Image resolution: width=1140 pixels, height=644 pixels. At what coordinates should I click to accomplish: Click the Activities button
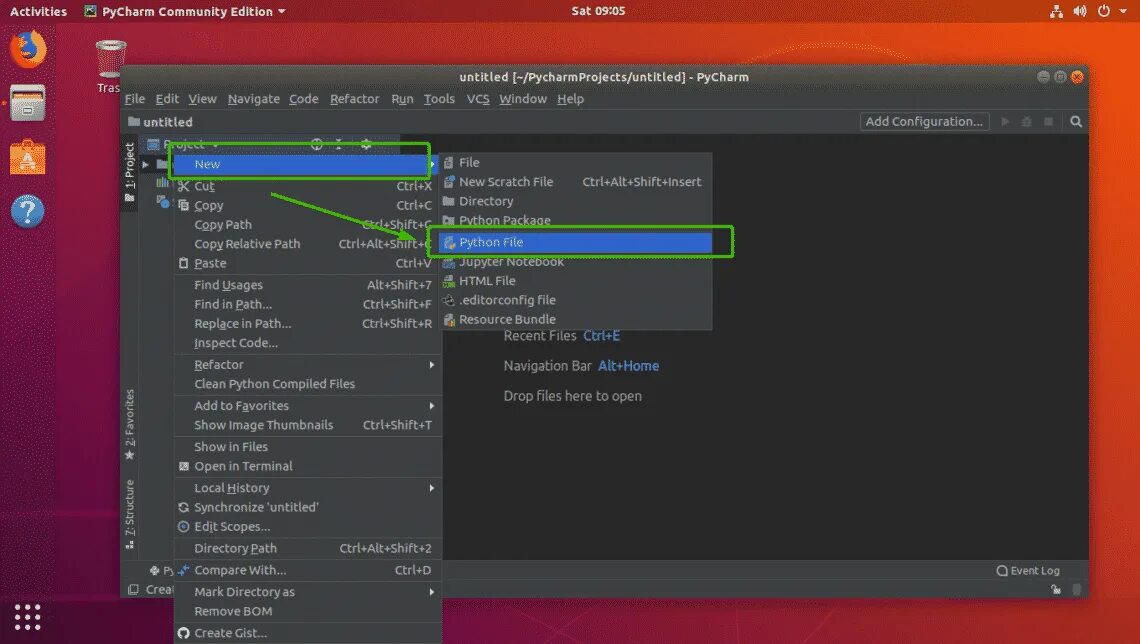click(39, 11)
